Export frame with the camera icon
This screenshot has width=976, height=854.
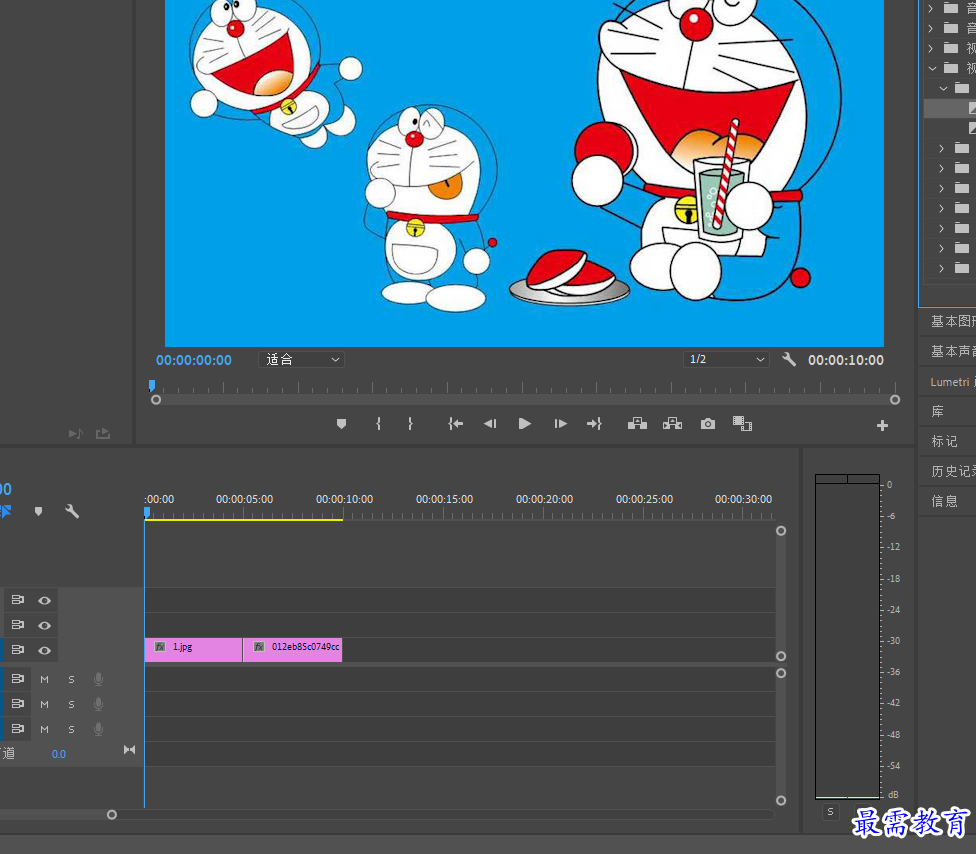(x=708, y=424)
